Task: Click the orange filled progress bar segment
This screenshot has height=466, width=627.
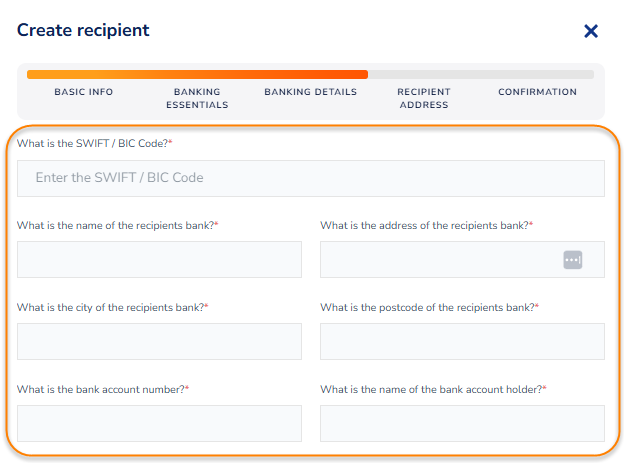Action: (x=197, y=74)
